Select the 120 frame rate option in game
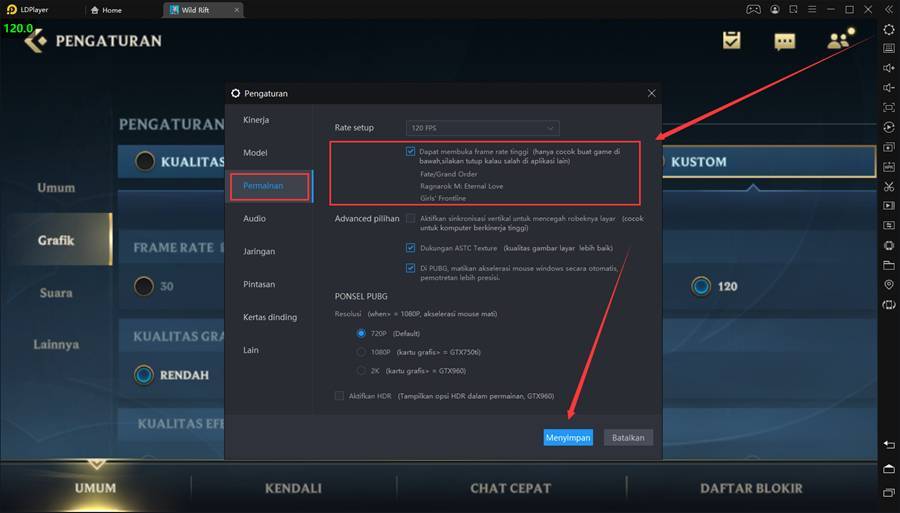This screenshot has height=513, width=900. coord(701,286)
